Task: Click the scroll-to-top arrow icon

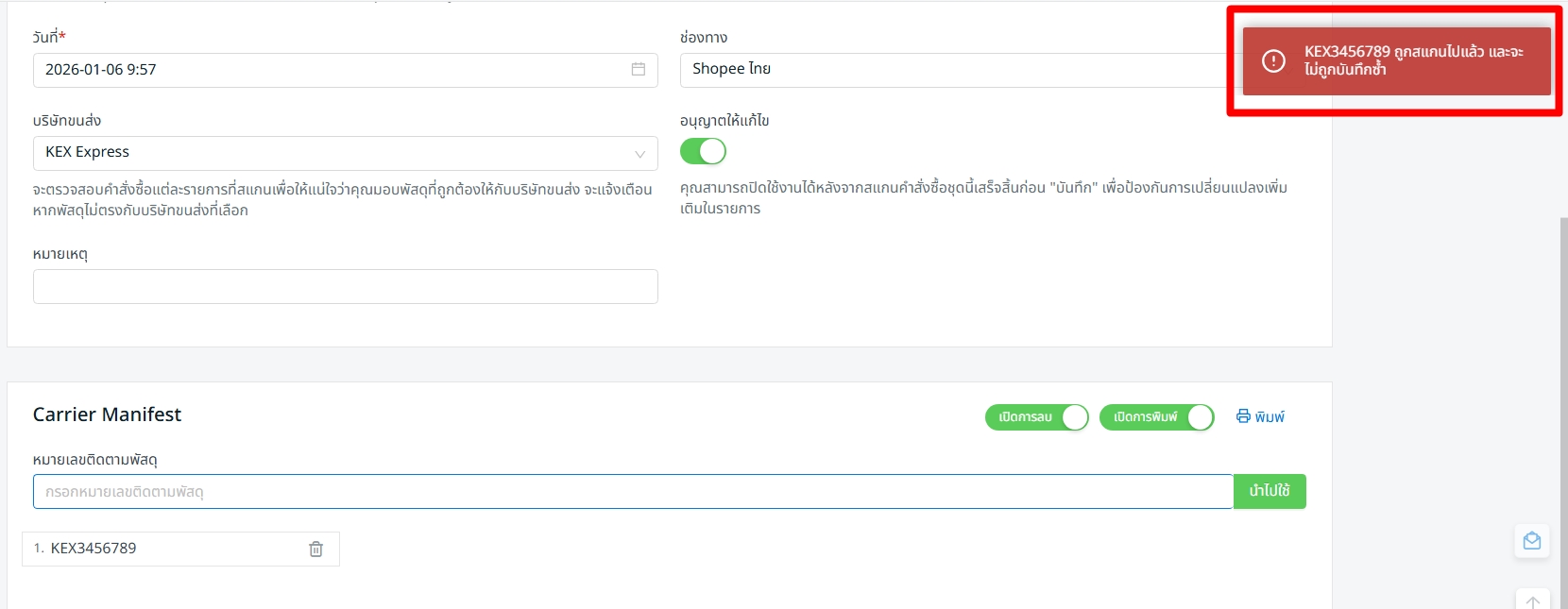Action: click(1532, 601)
